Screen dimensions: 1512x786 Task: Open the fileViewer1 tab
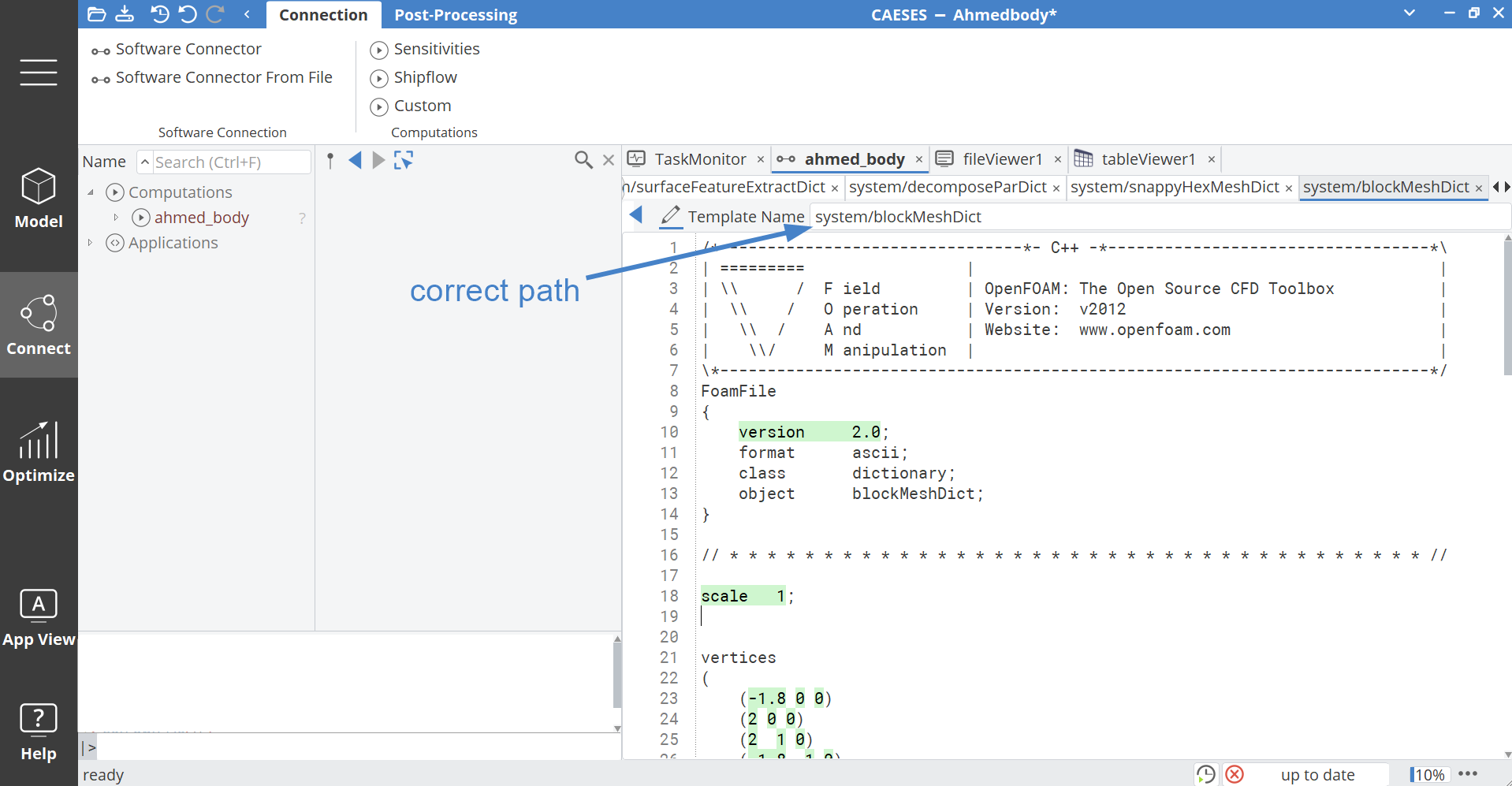(x=1003, y=159)
